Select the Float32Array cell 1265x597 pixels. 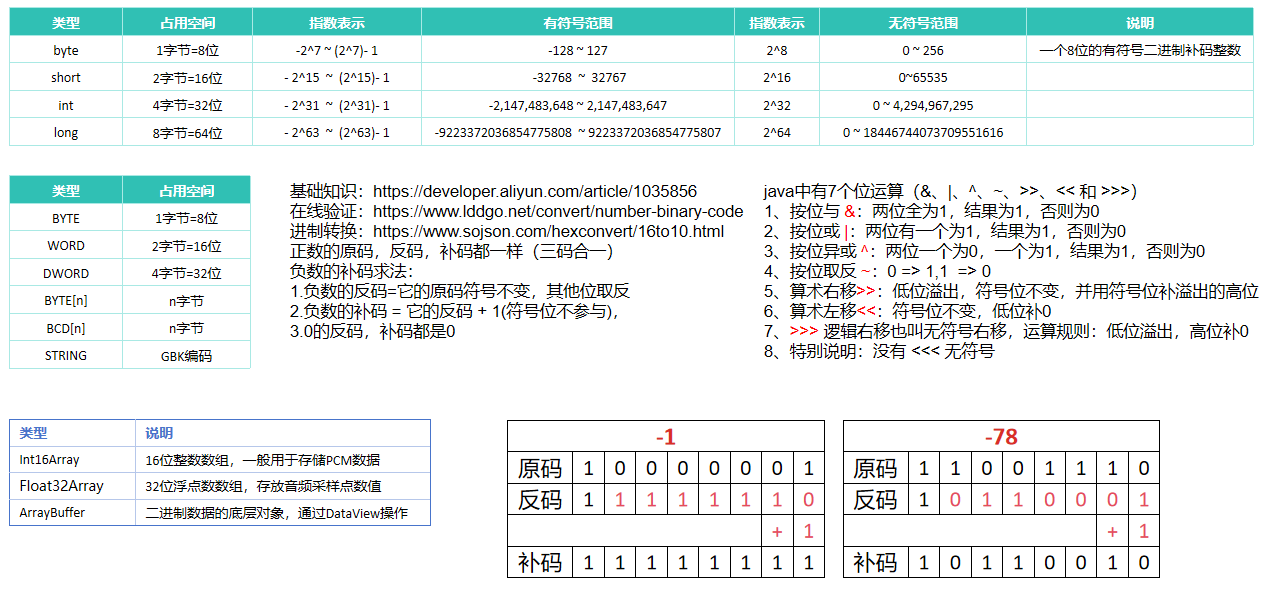pyautogui.click(x=72, y=486)
